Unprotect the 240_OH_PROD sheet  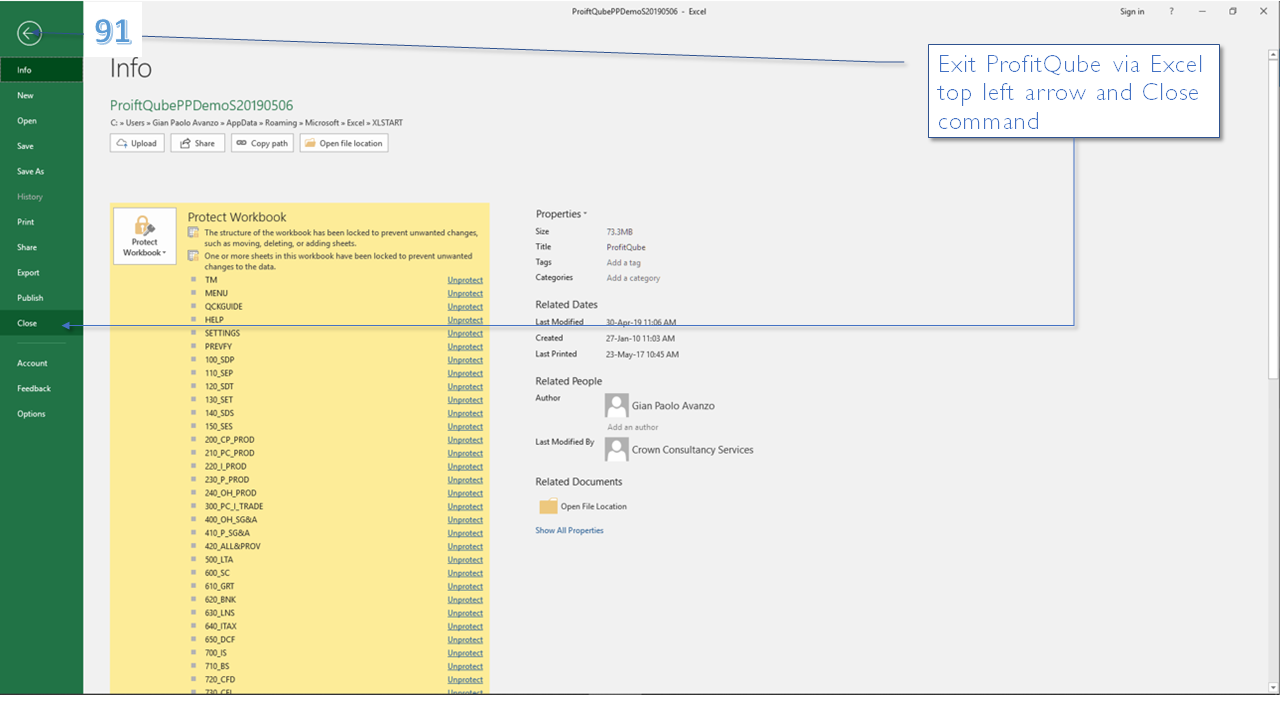click(465, 493)
